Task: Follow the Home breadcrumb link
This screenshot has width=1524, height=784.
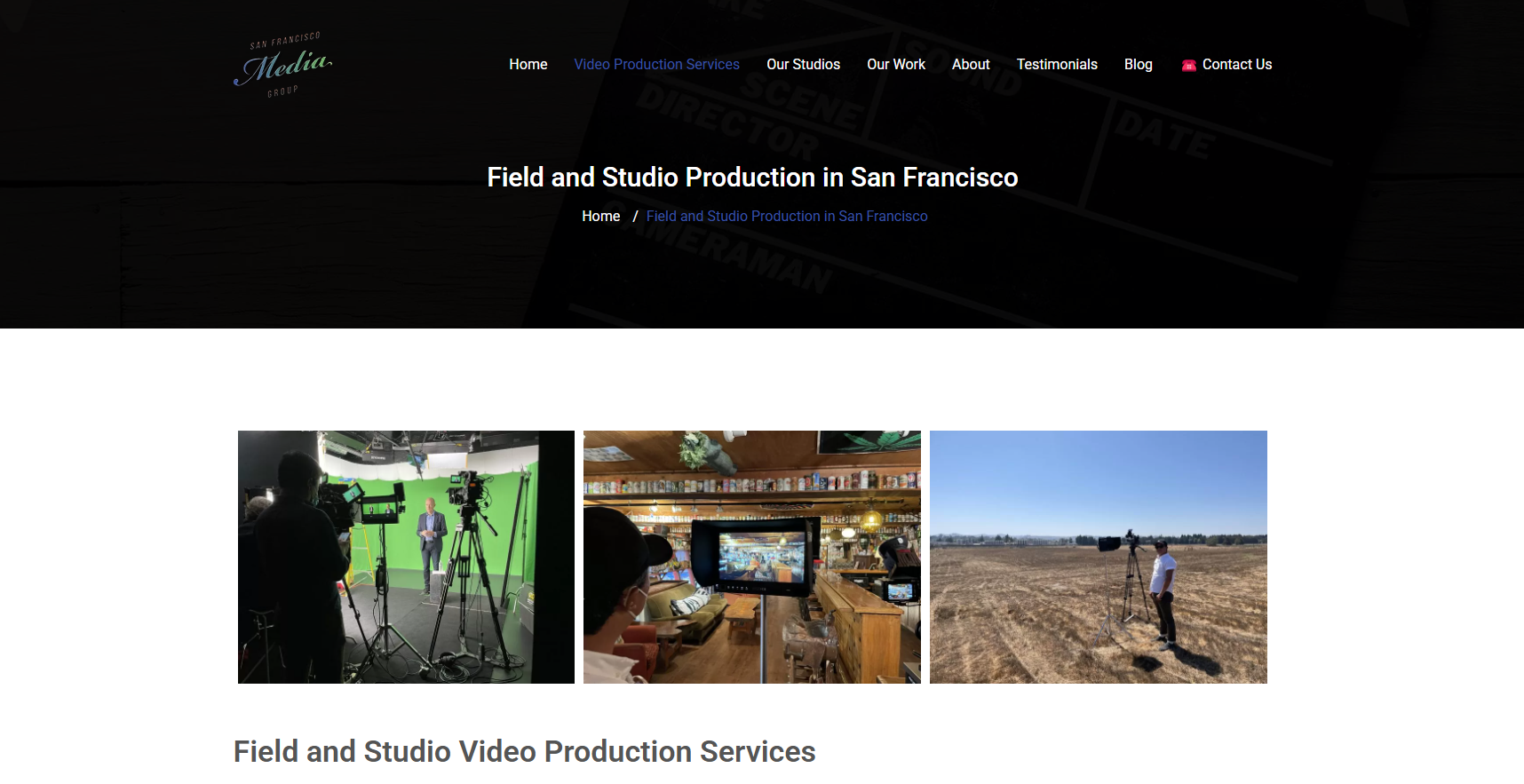Action: pos(600,216)
